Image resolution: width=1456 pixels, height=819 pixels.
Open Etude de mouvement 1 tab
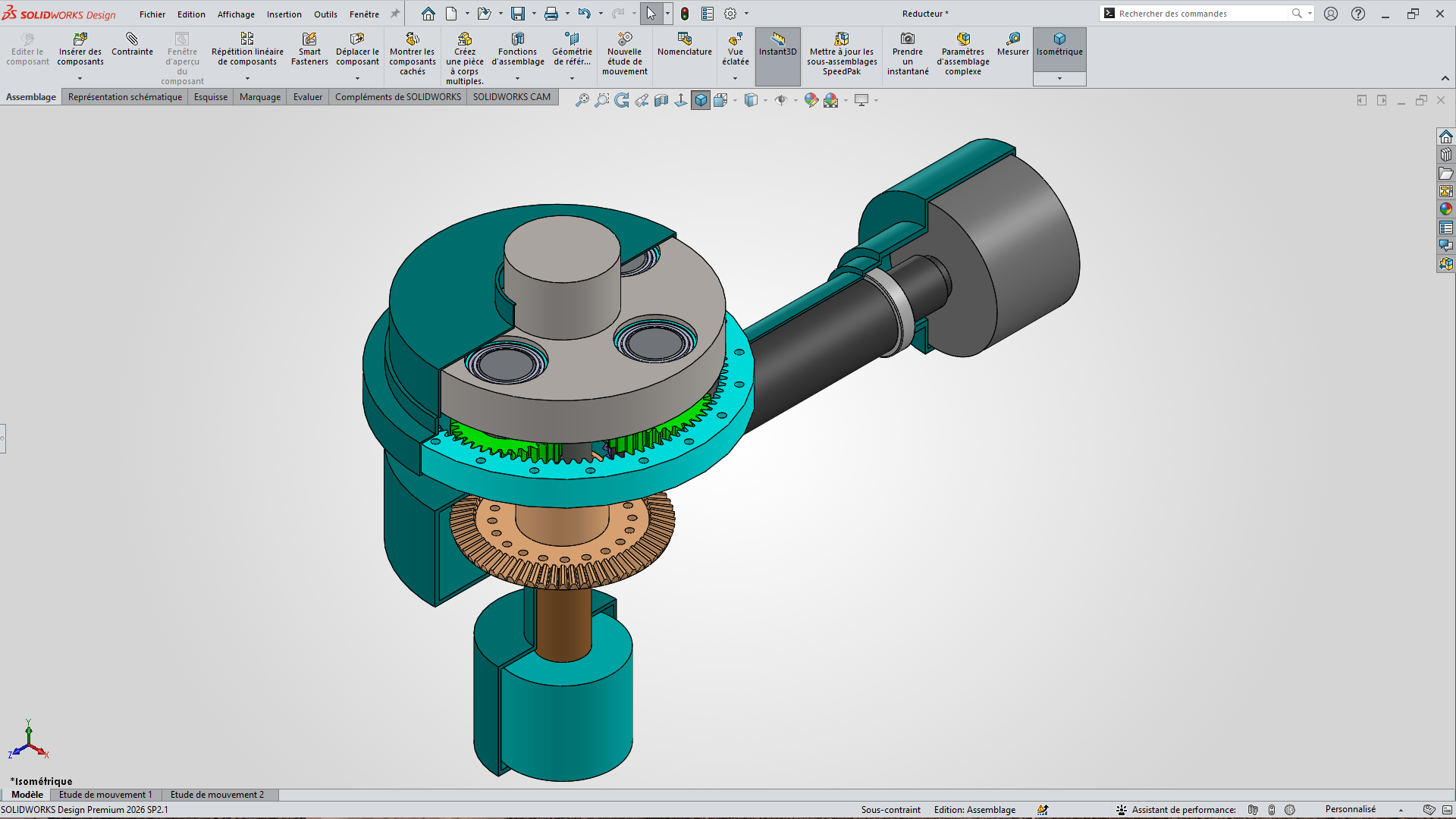pyautogui.click(x=105, y=795)
